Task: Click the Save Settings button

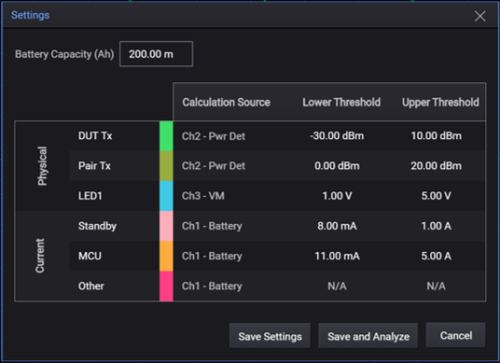Action: pyautogui.click(x=270, y=336)
